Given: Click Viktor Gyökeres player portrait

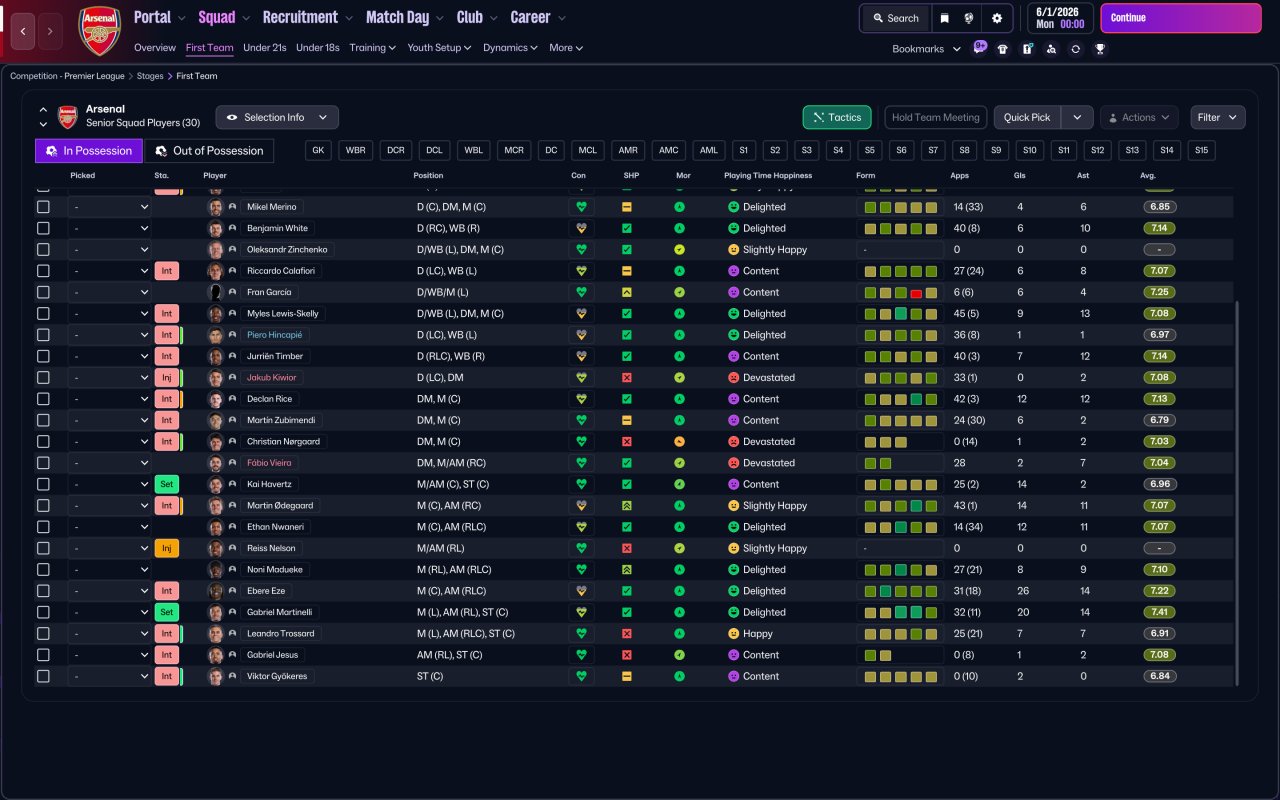Looking at the screenshot, I should click(215, 676).
